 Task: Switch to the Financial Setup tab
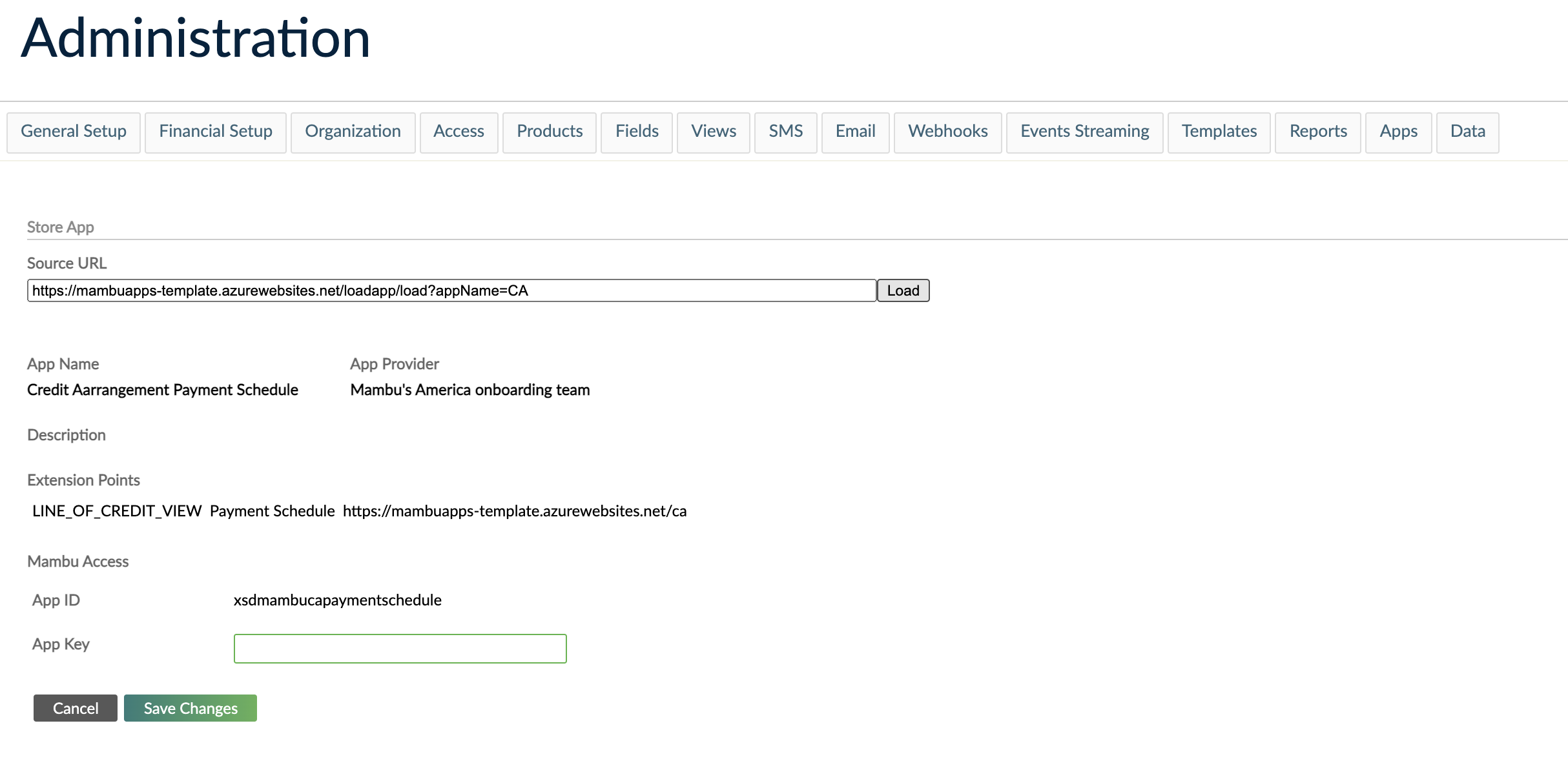[216, 132]
